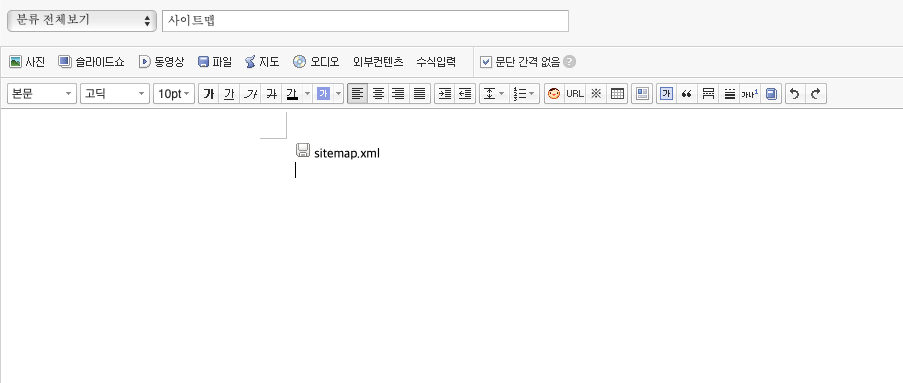Redo the last edit
The image size is (903, 383).
pos(815,93)
